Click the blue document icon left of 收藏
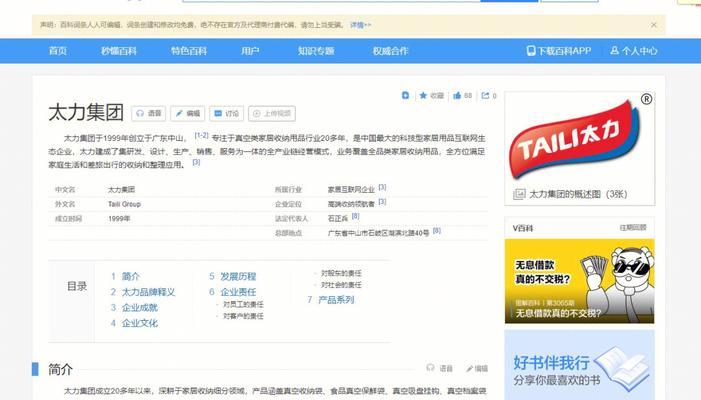The image size is (701, 400). [405, 95]
